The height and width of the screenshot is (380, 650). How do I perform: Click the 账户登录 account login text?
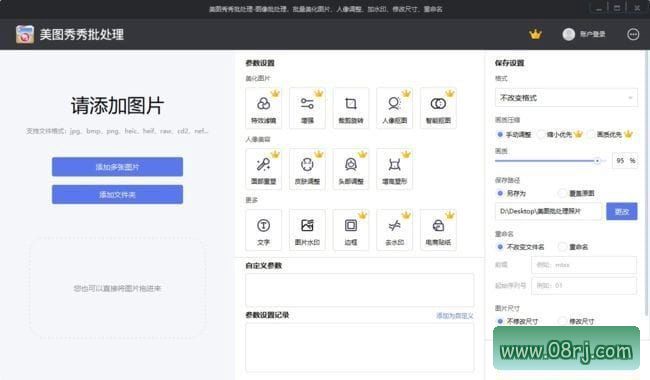point(592,34)
